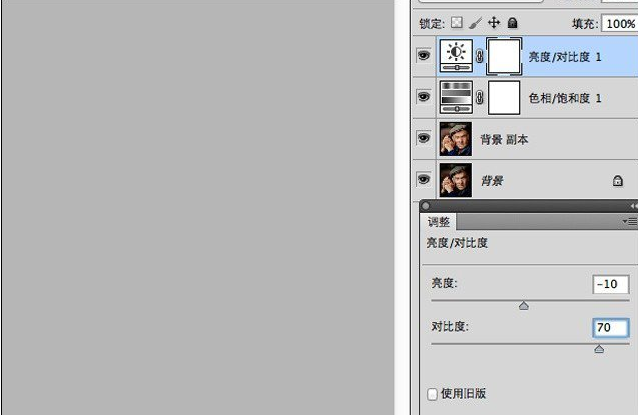
Task: Click the 亮度/对比度 panel title text
Action: [457, 243]
